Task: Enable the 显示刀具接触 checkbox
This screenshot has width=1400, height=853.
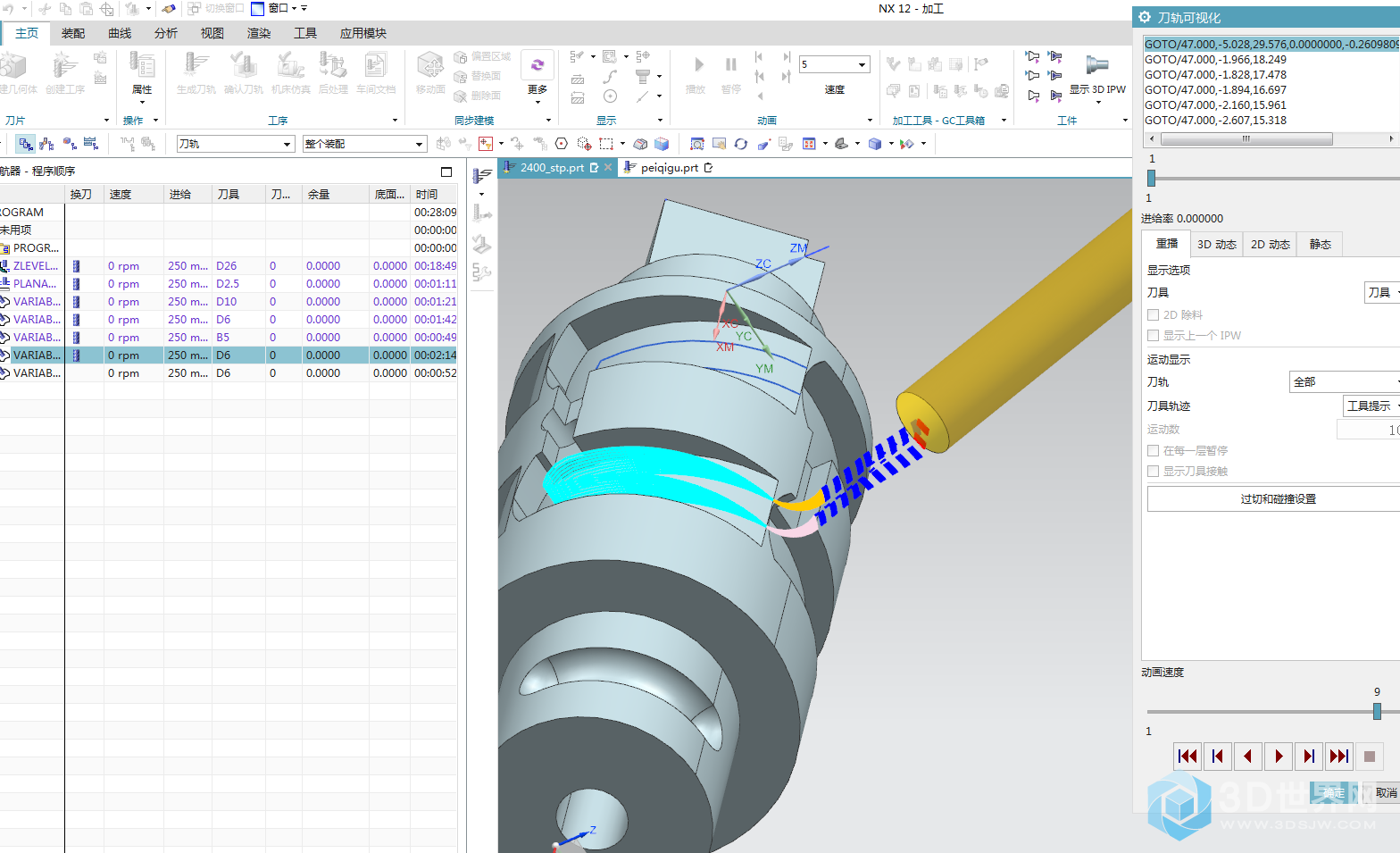Action: click(x=1154, y=472)
